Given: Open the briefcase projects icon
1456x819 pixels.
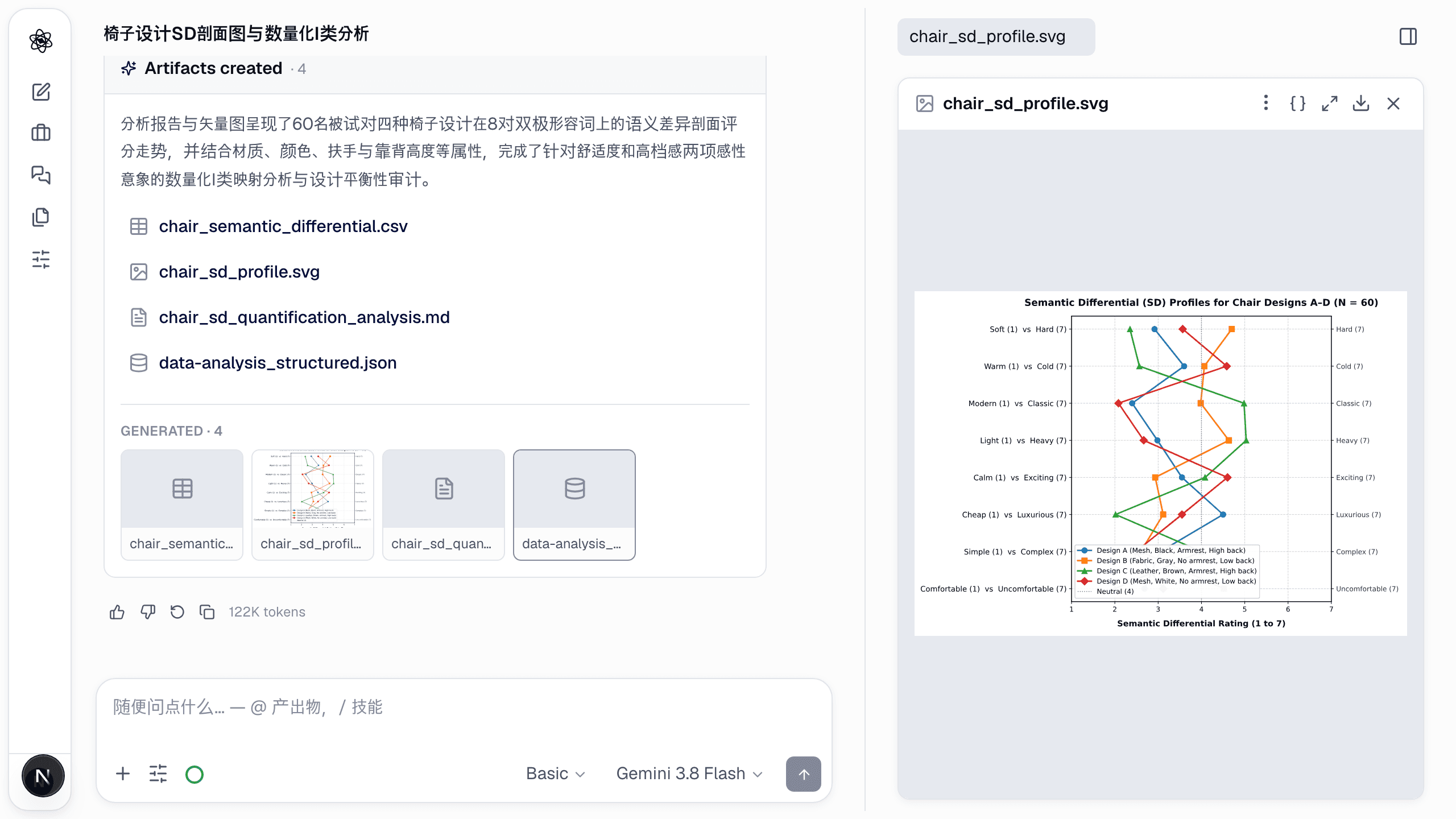Looking at the screenshot, I should pyautogui.click(x=41, y=133).
